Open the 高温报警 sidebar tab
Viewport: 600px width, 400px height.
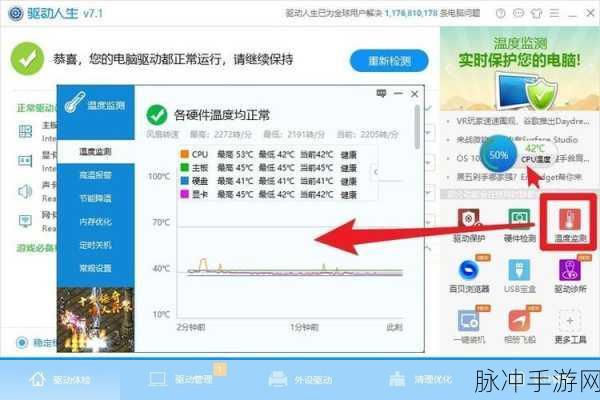96,175
